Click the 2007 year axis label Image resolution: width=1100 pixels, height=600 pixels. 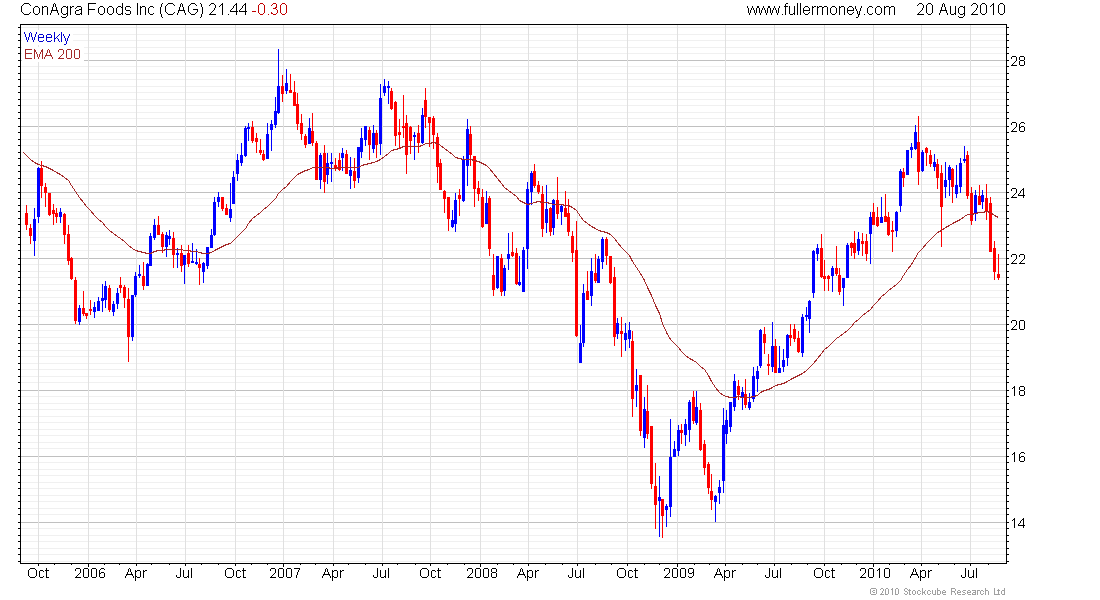(x=286, y=573)
